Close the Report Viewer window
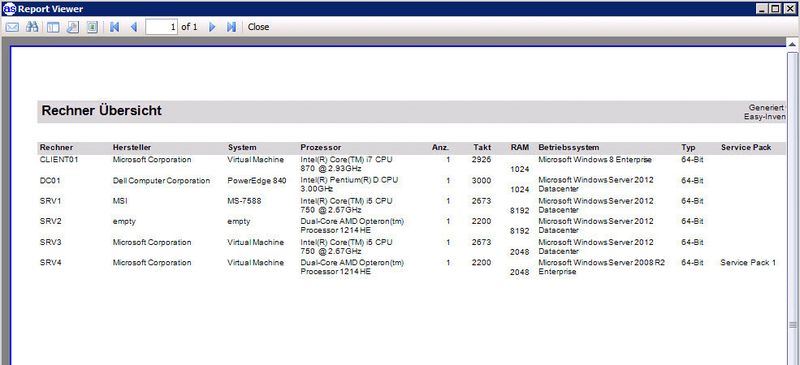The width and height of the screenshot is (800, 365). [789, 9]
